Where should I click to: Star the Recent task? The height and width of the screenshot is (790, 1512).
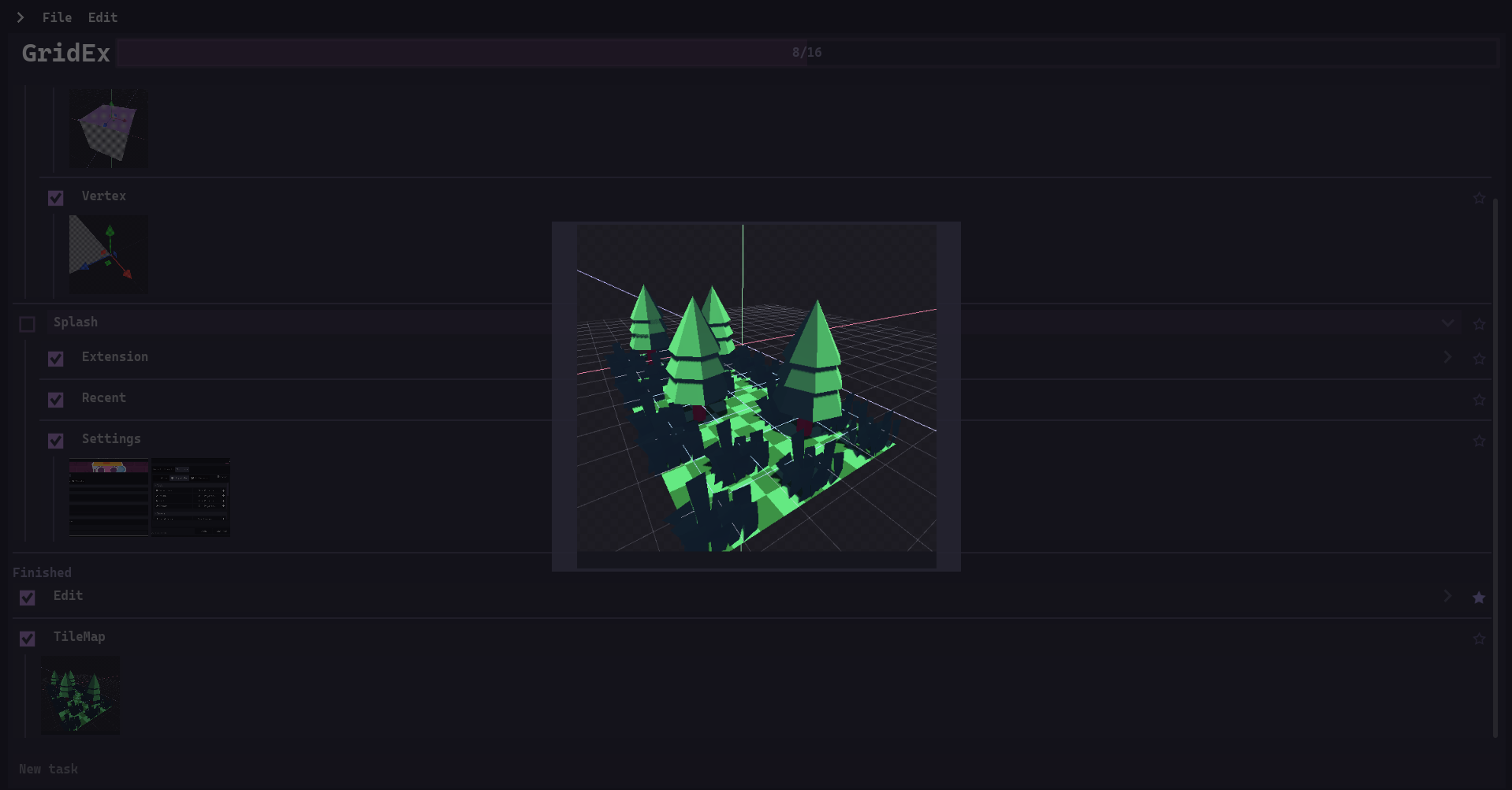coord(1479,400)
